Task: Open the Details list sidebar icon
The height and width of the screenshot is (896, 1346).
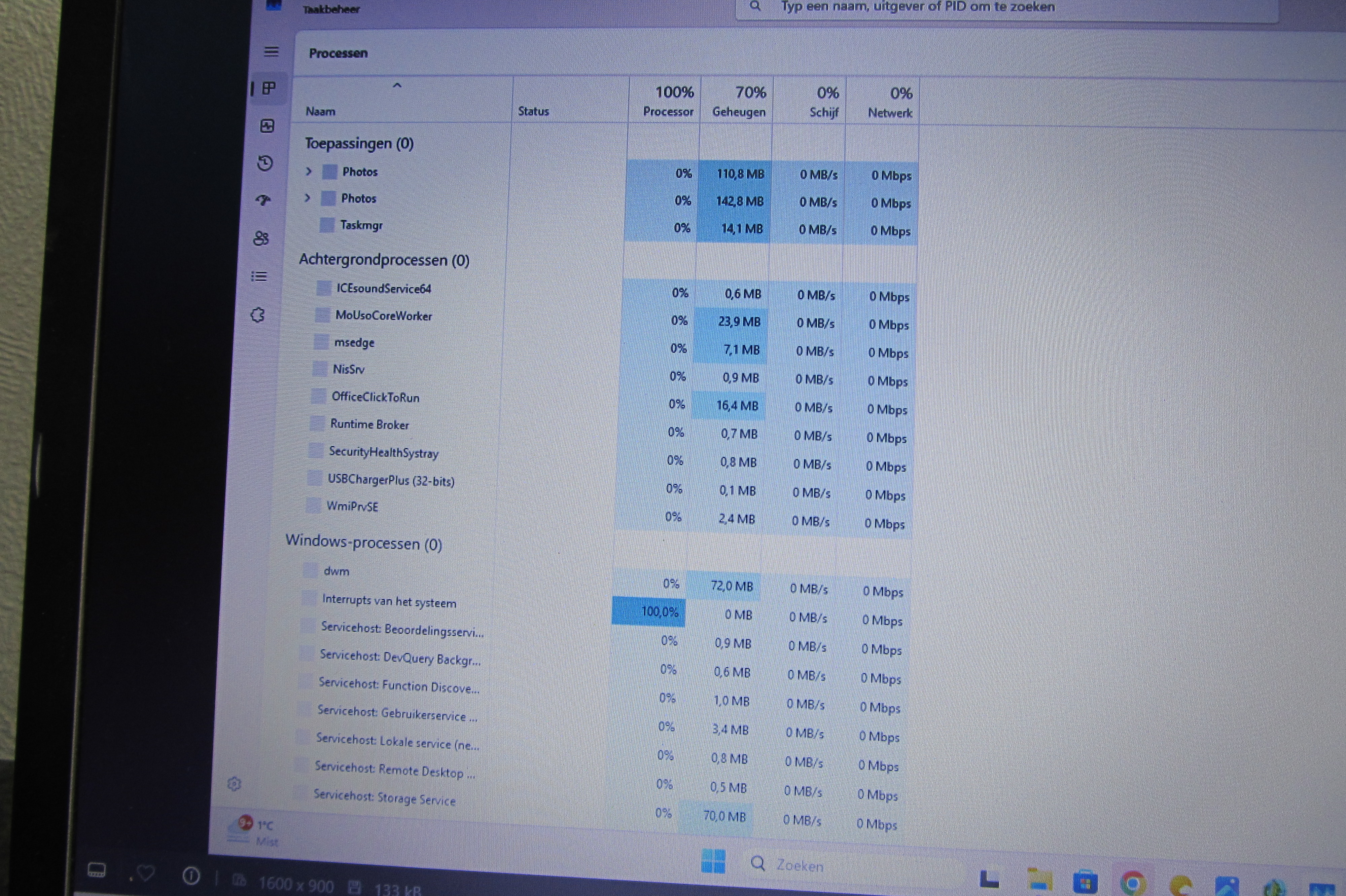Action: pos(259,276)
